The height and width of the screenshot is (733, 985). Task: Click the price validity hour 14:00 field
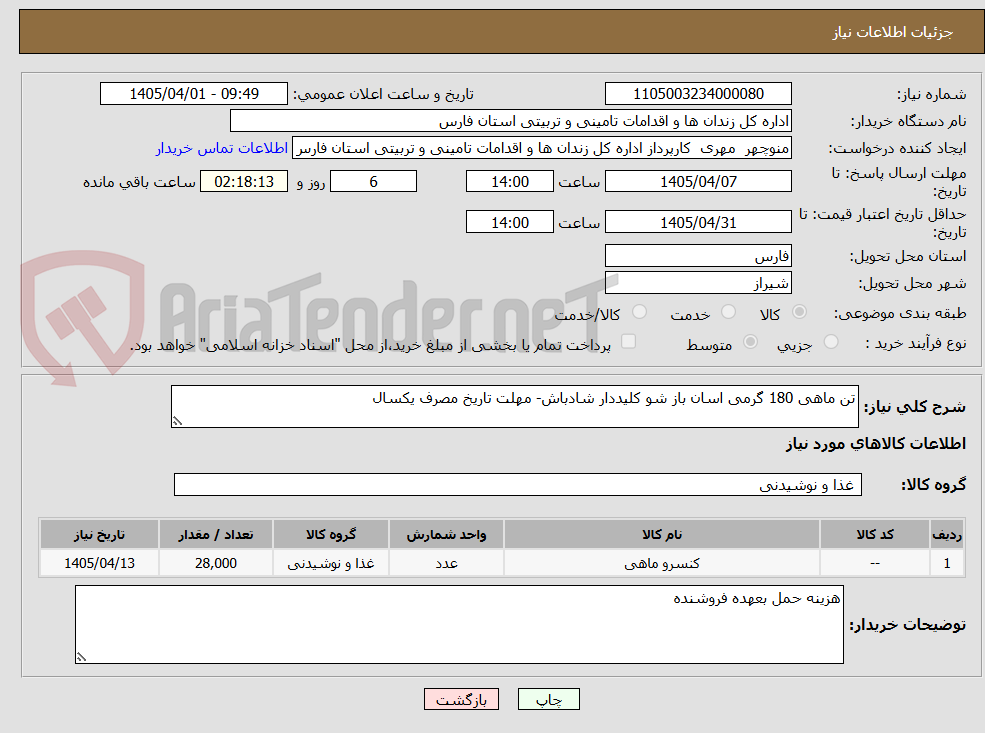click(x=509, y=222)
